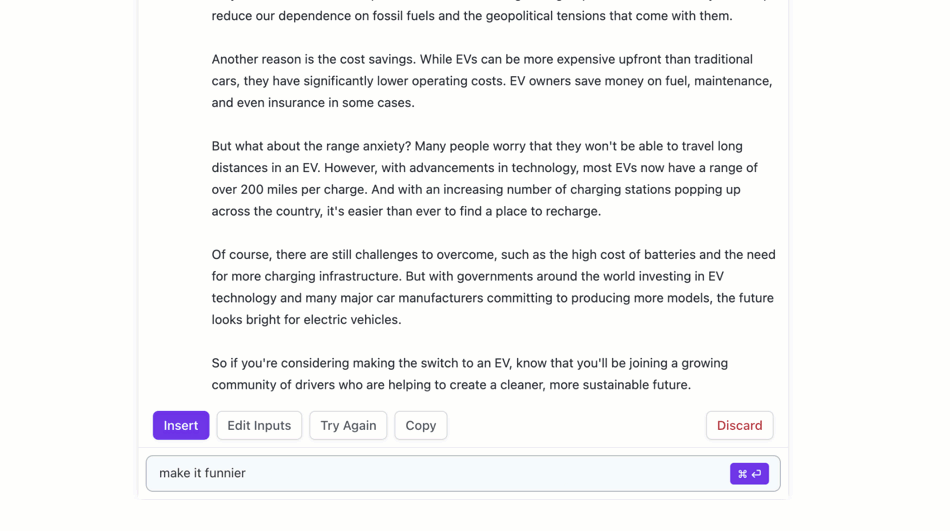This screenshot has height=531, width=950.
Task: Click the closing paragraph starting "So if you're considering"
Action: pyautogui.click(x=470, y=373)
